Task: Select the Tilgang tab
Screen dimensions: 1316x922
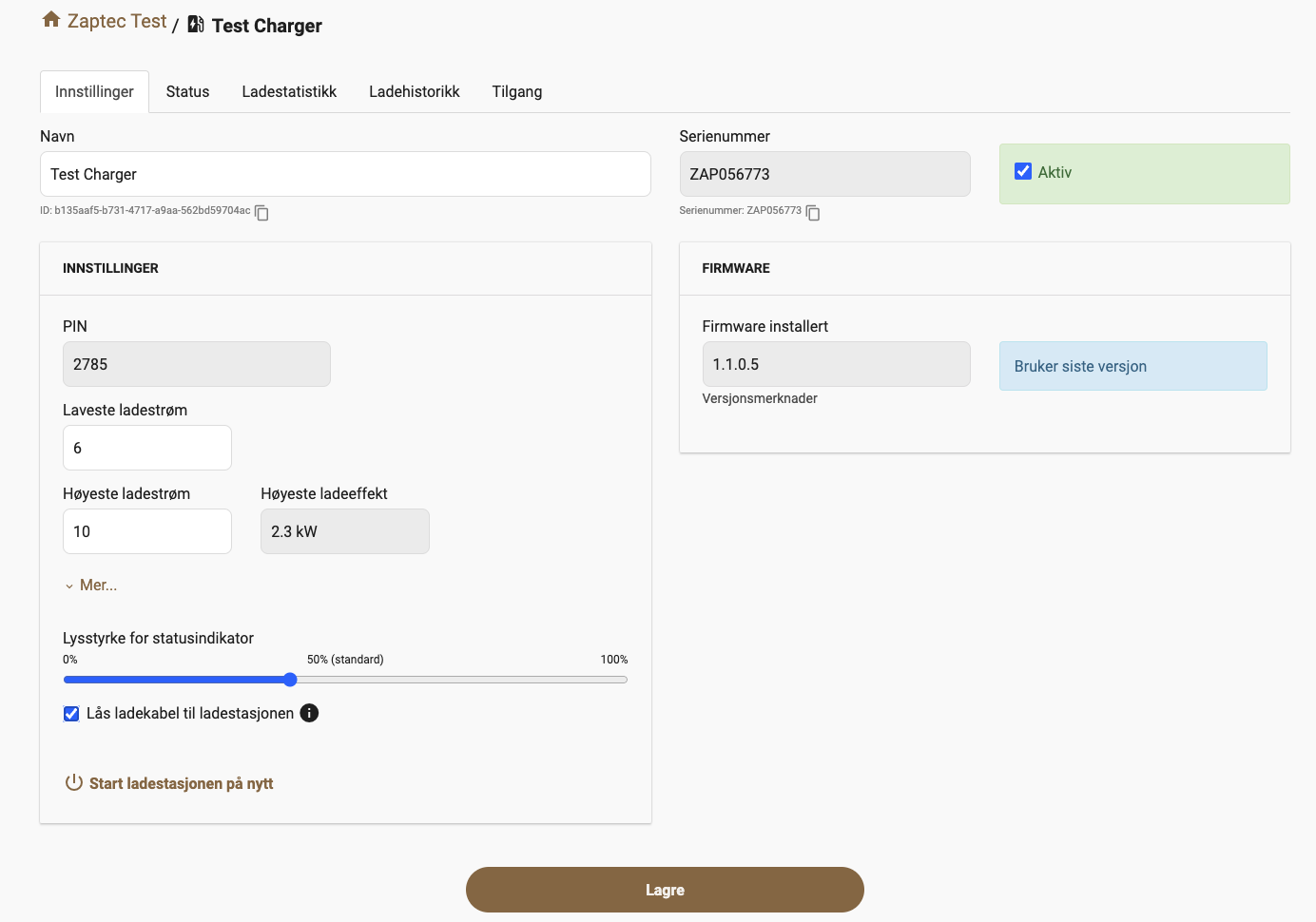Action: pos(517,92)
